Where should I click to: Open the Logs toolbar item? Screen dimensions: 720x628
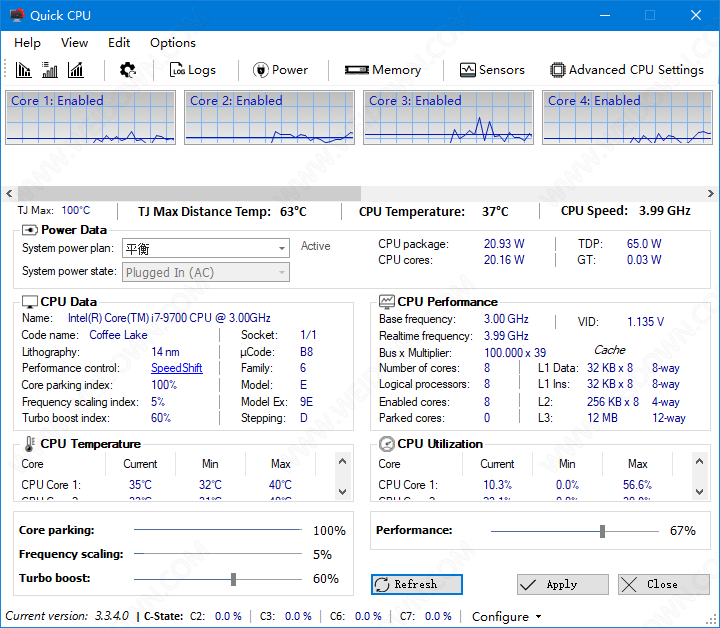[193, 70]
